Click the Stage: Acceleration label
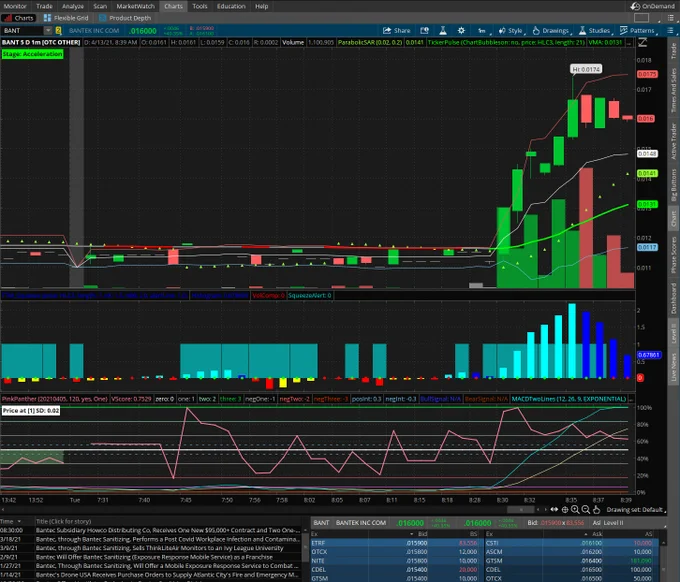 (33, 54)
